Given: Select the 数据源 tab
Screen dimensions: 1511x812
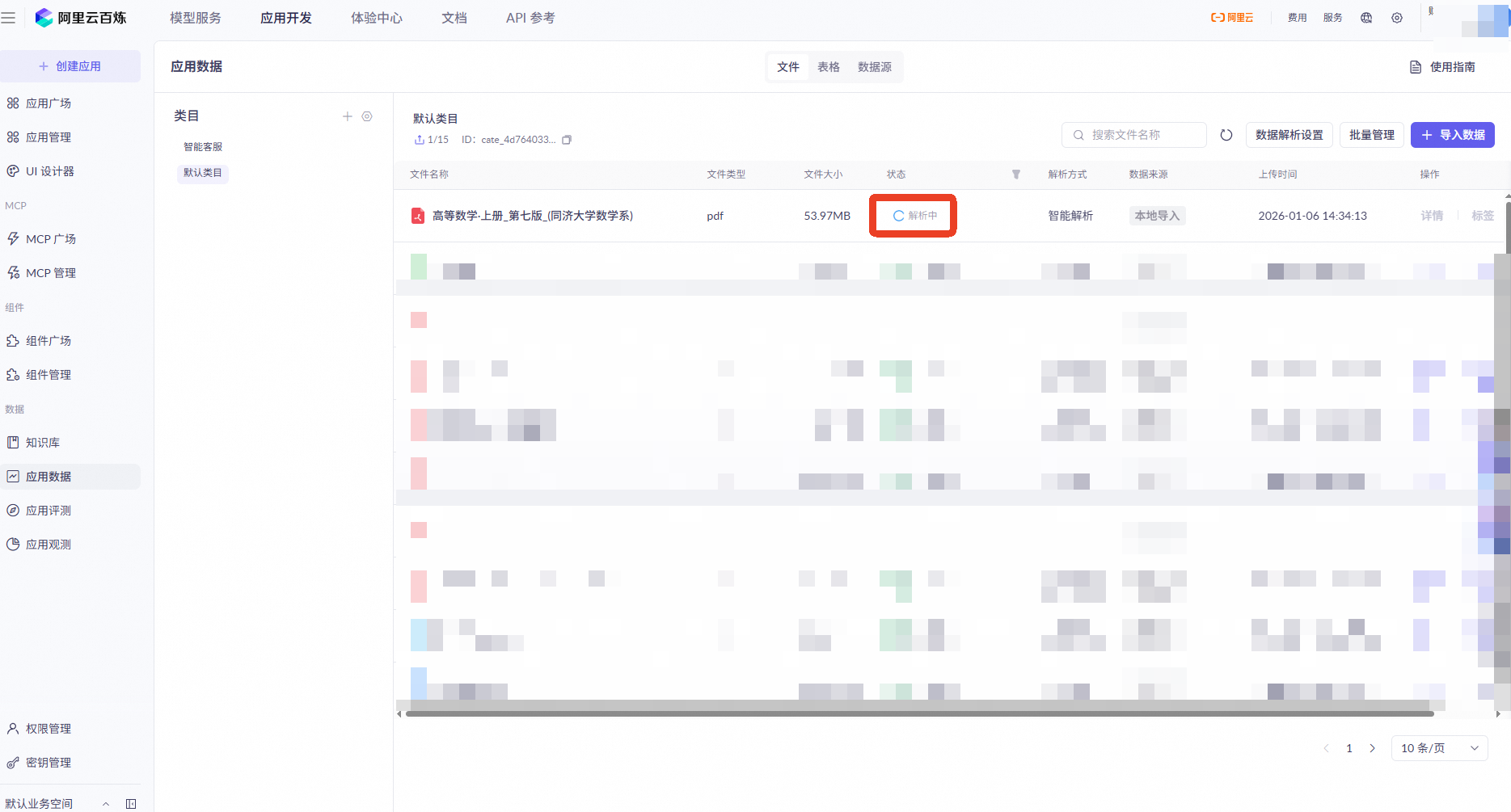Looking at the screenshot, I should [x=875, y=67].
